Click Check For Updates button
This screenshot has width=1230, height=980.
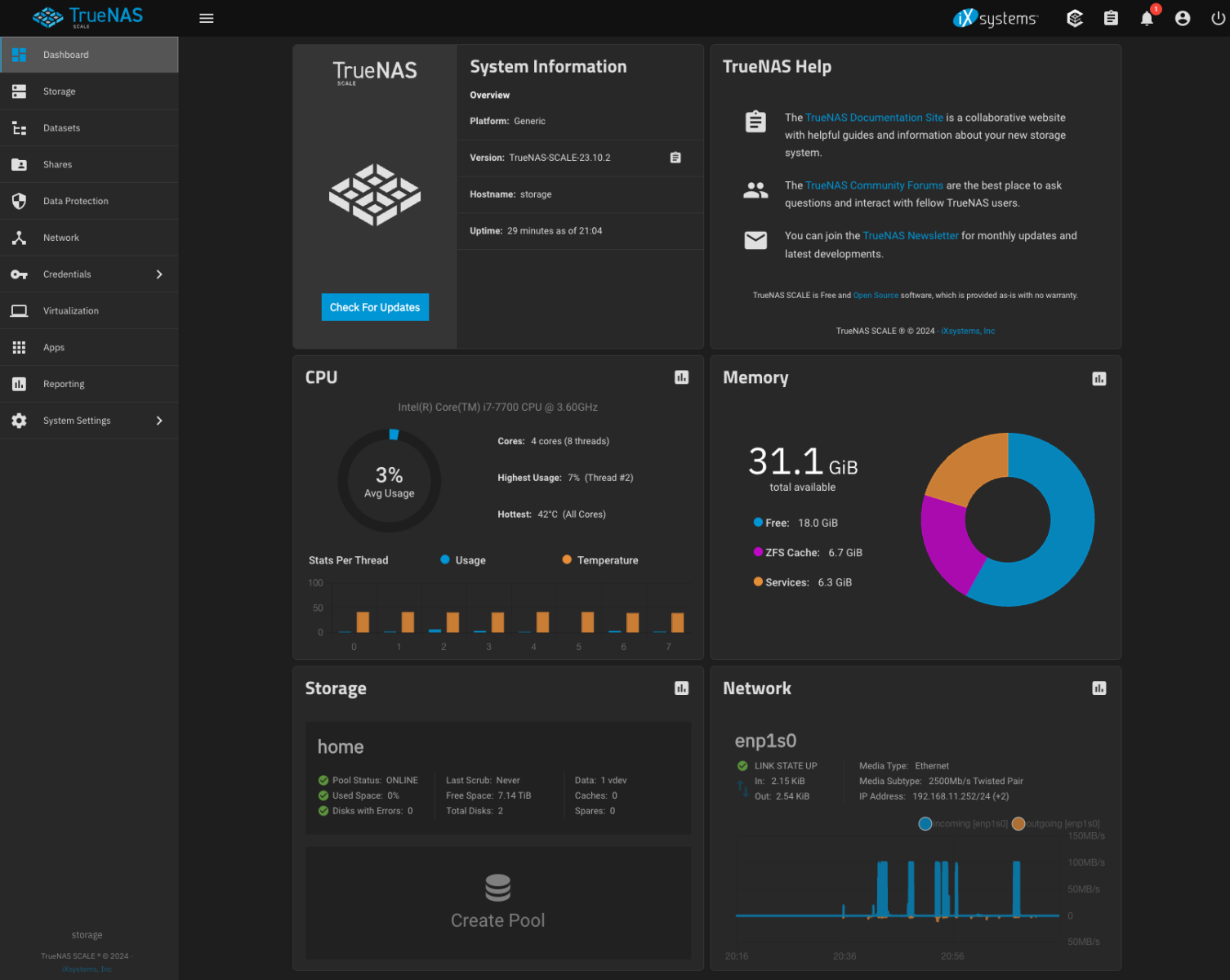(x=375, y=307)
